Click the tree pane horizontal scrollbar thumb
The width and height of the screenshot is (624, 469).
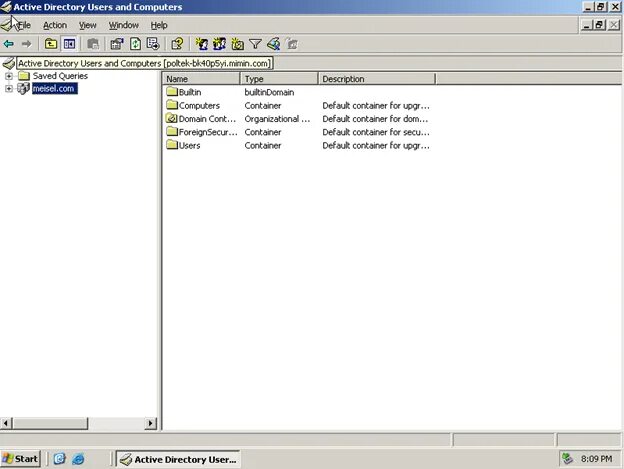click(x=50, y=423)
